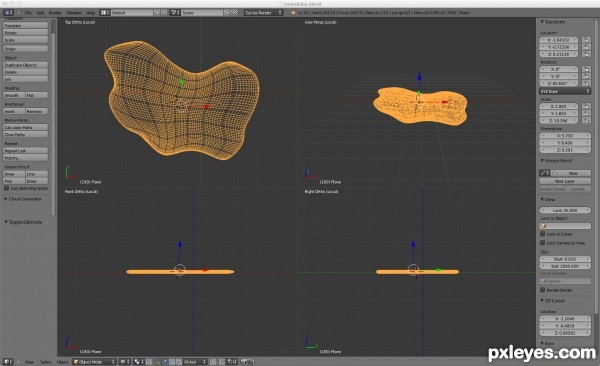Enable the Lock to Cursor checkbox
This screenshot has width=600, height=366.
pyautogui.click(x=543, y=234)
